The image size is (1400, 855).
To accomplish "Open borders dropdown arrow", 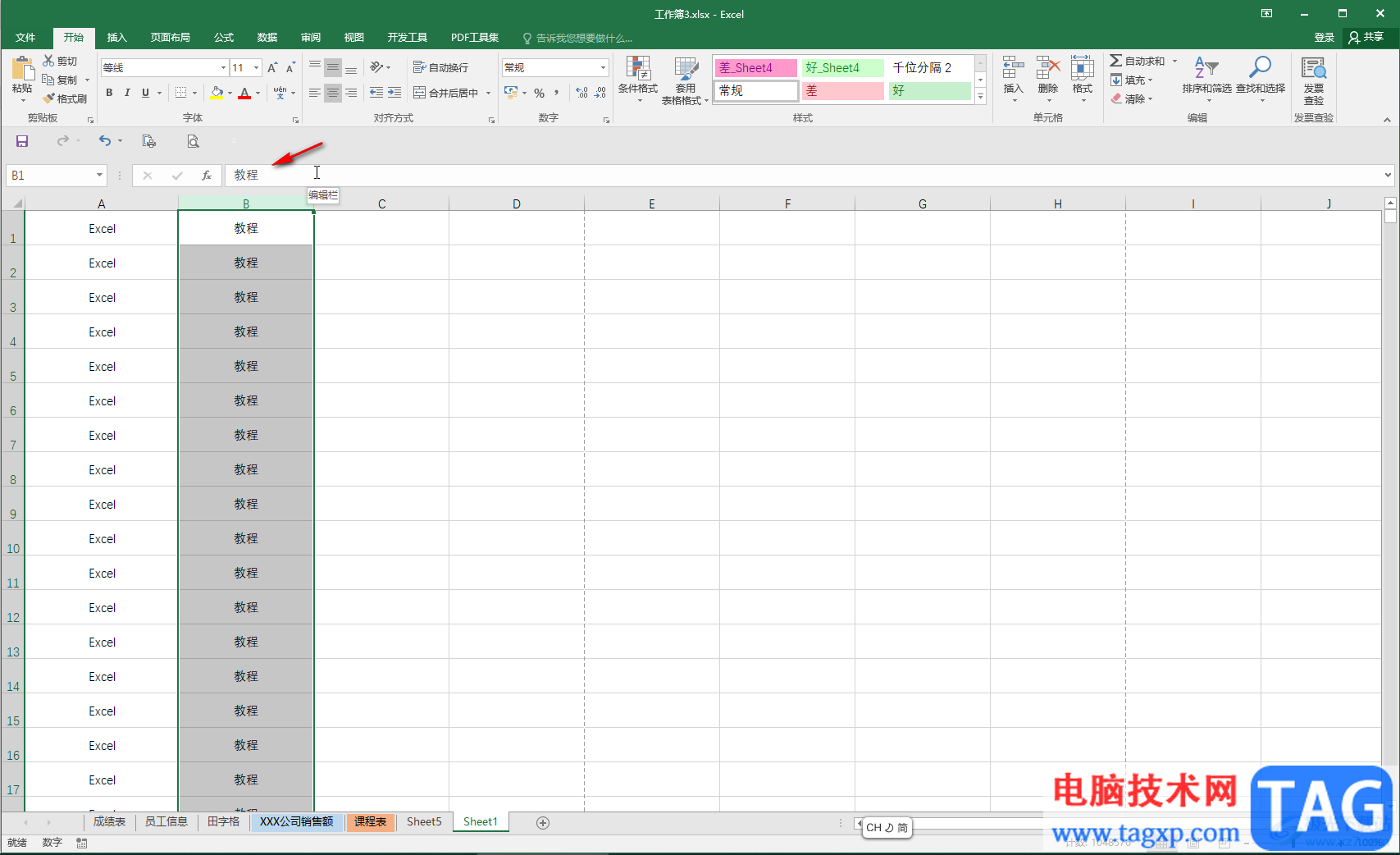I will (194, 93).
